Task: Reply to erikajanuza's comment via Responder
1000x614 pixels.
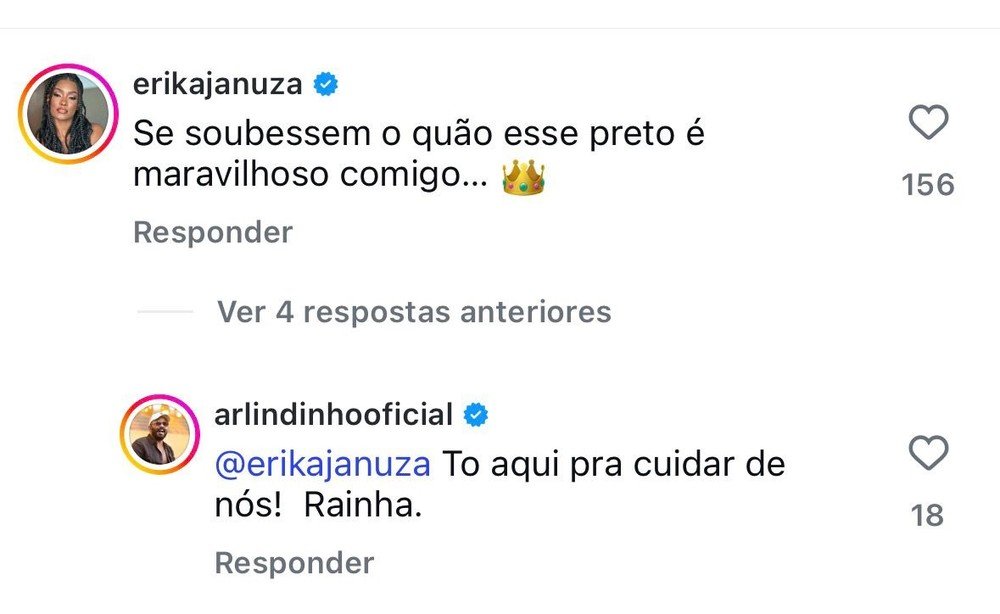Action: coord(212,232)
